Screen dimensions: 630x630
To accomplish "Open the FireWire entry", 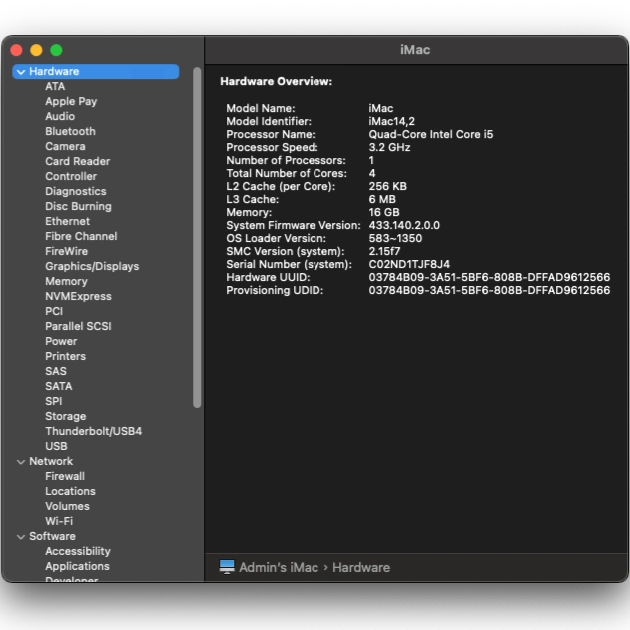I will click(66, 251).
